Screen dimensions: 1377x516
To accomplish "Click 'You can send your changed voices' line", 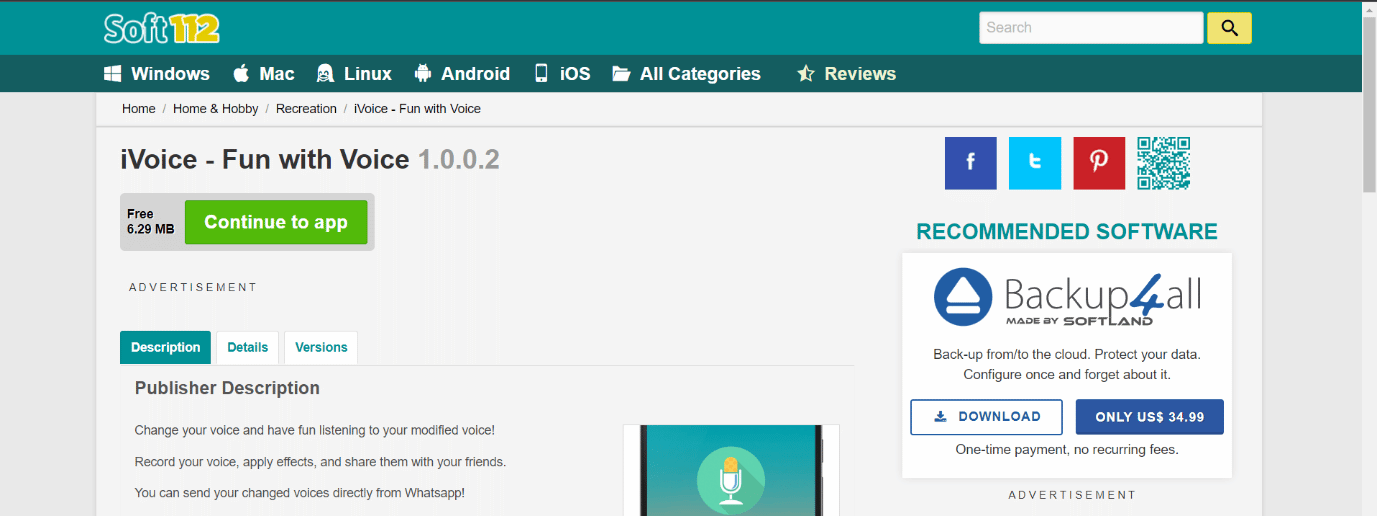I will pyautogui.click(x=300, y=493).
